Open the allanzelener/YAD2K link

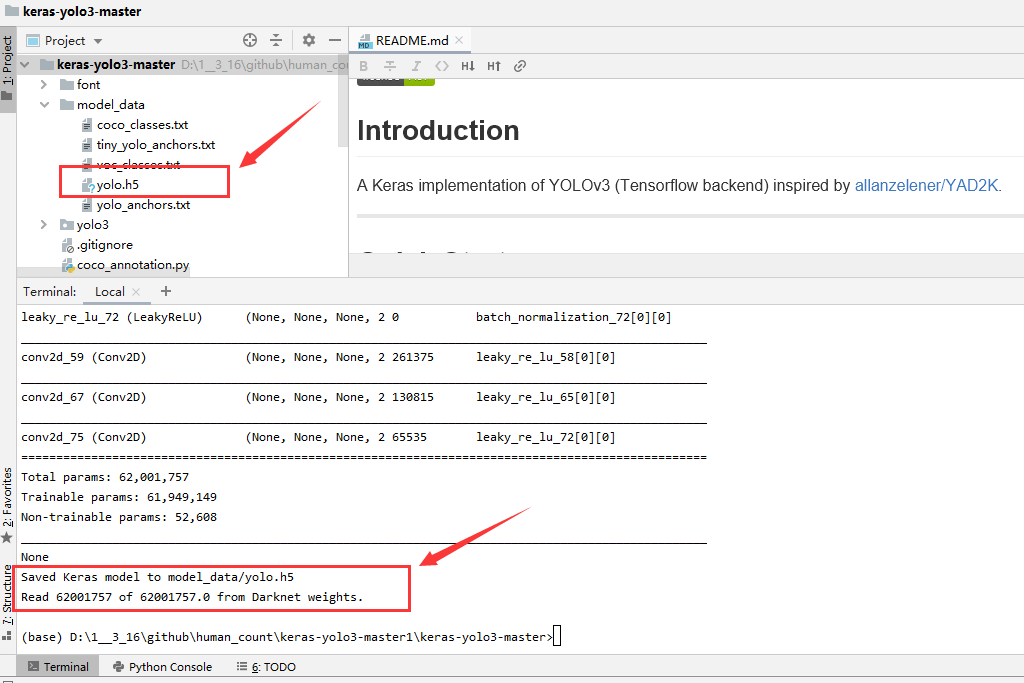click(x=926, y=186)
